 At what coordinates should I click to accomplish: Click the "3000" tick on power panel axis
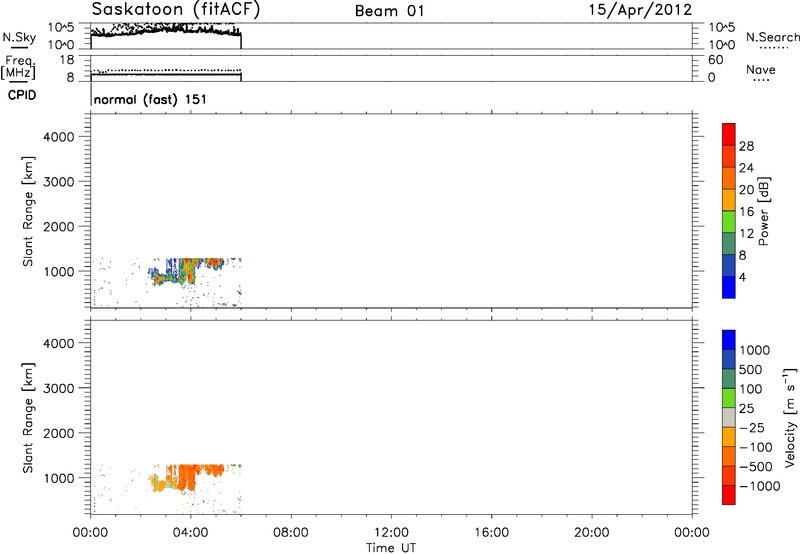point(59,182)
